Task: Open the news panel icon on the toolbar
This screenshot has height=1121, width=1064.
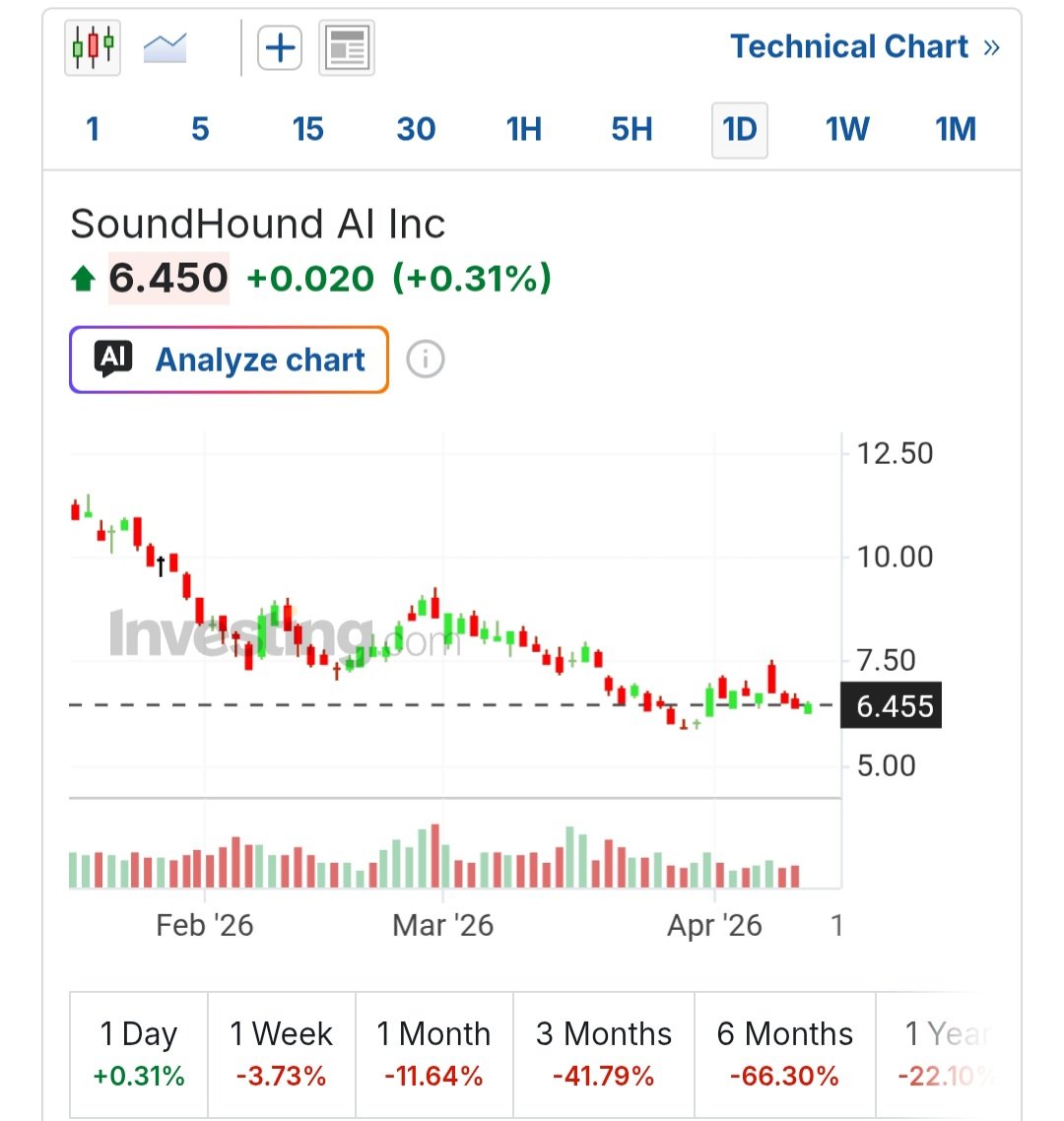Action: pos(346,46)
